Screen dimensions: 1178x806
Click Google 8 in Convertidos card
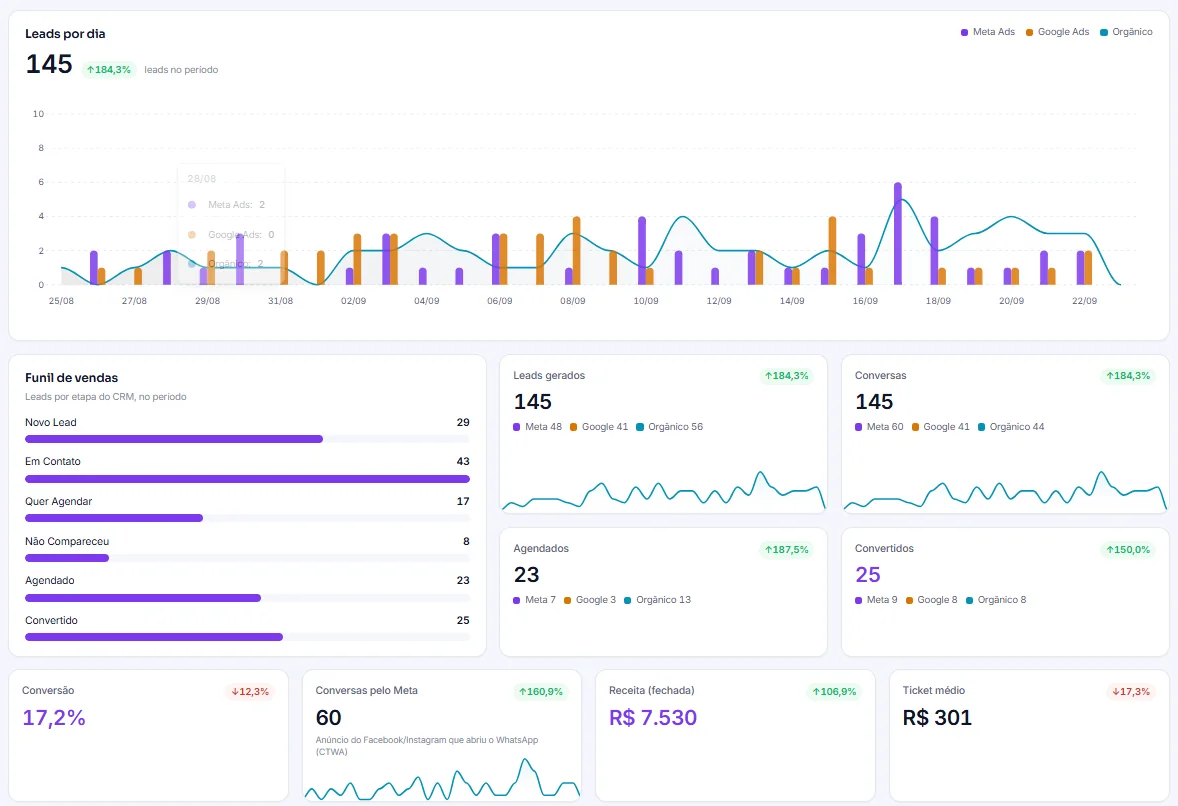tap(932, 599)
